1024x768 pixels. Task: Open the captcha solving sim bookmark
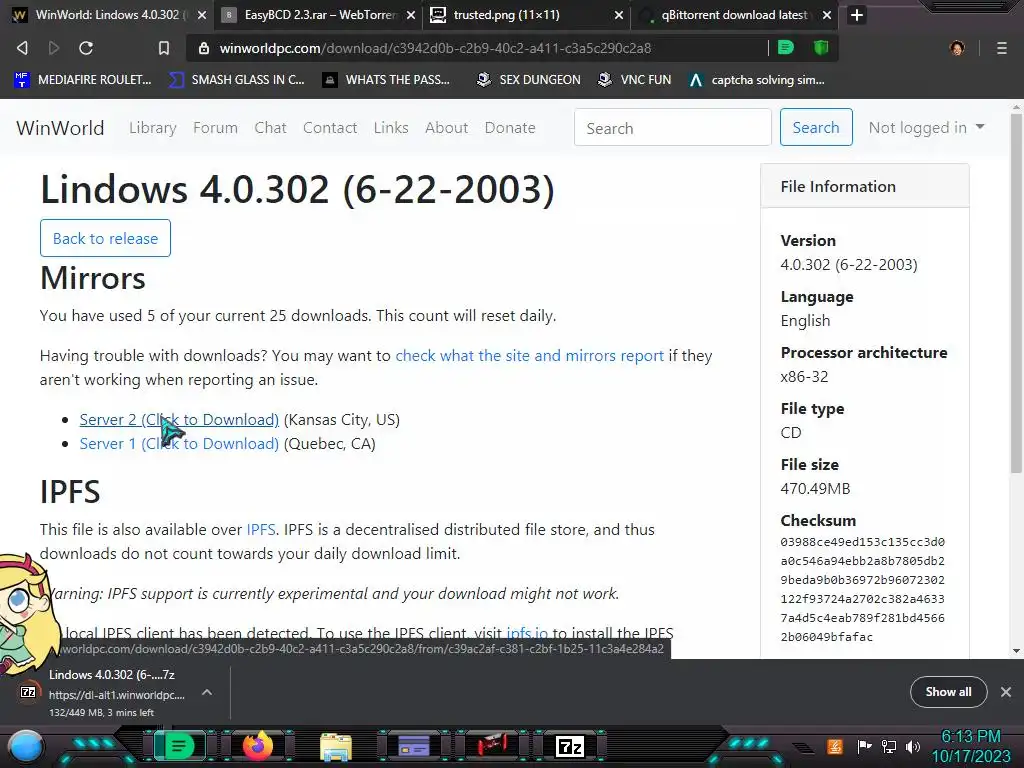point(757,80)
